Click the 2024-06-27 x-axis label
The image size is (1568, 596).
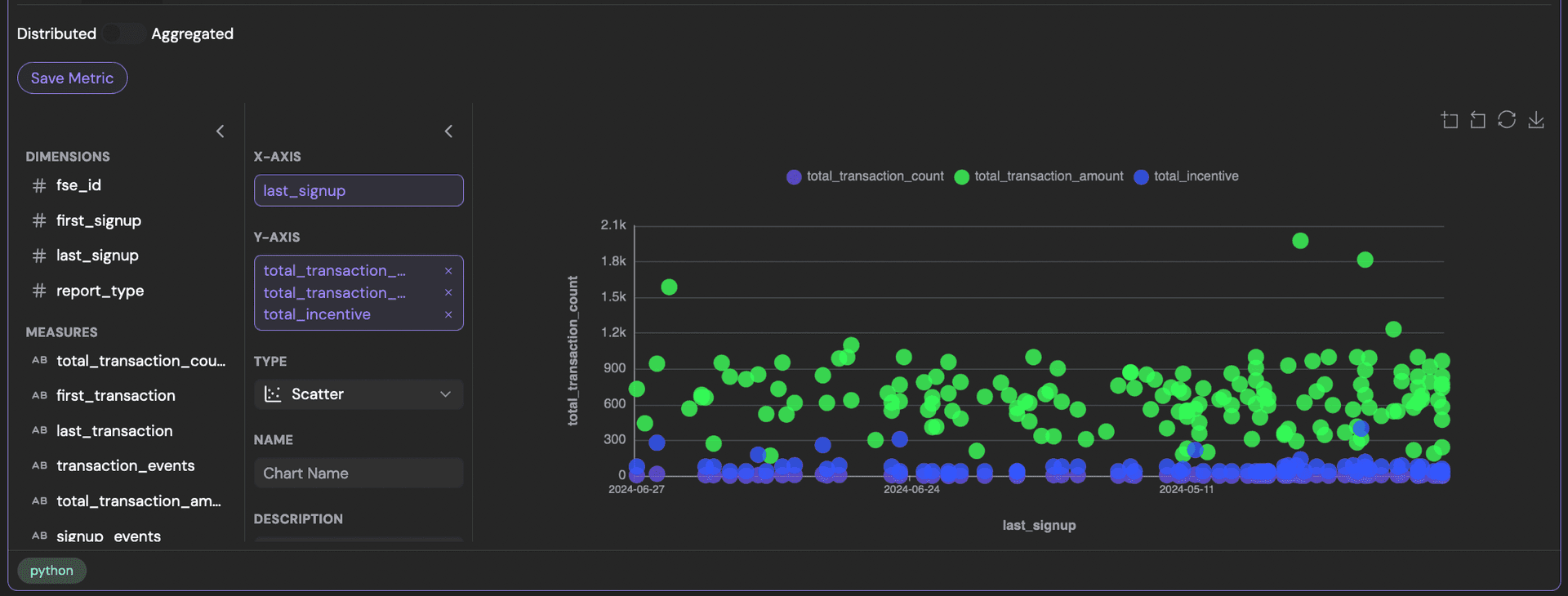[x=636, y=489]
